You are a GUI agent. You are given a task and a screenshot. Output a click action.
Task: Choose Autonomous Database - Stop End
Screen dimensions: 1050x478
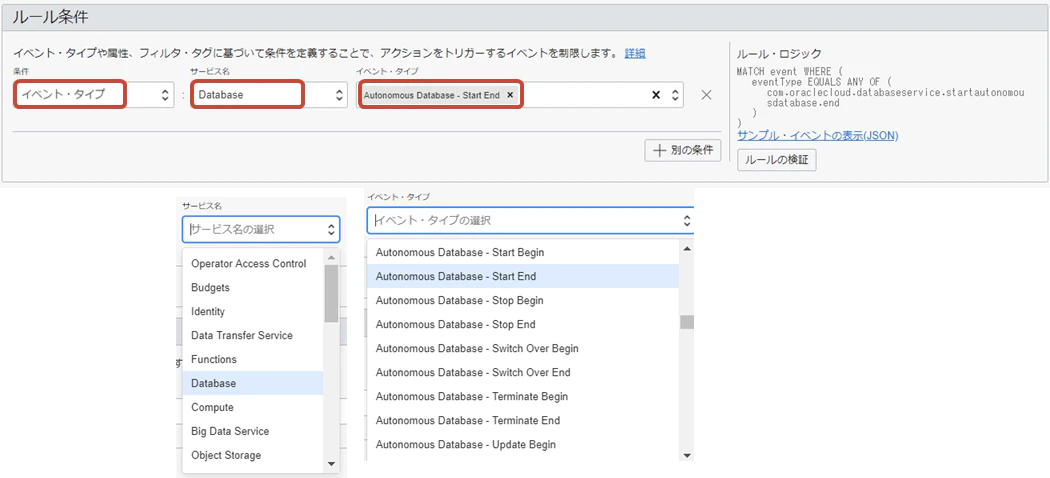[x=523, y=325]
